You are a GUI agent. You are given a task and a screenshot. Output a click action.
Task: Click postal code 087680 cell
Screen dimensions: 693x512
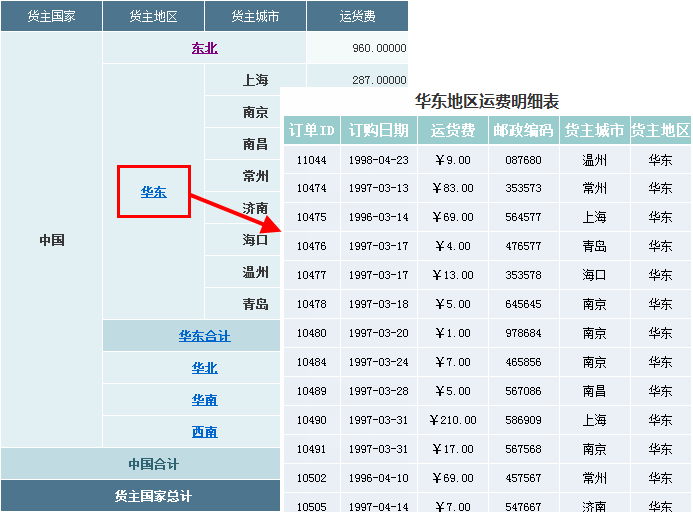pyautogui.click(x=523, y=160)
